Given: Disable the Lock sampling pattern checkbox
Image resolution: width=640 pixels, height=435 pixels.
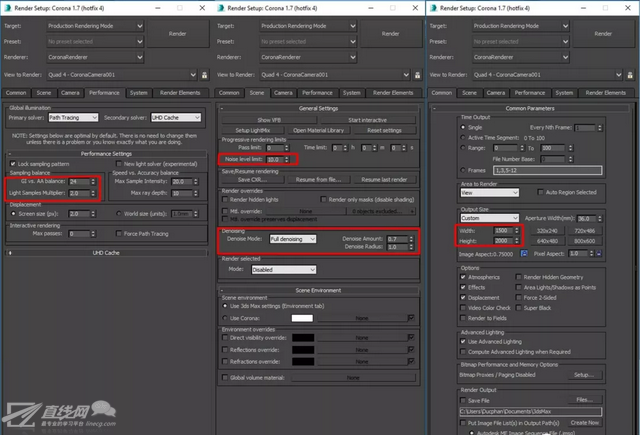Looking at the screenshot, I should (13, 163).
